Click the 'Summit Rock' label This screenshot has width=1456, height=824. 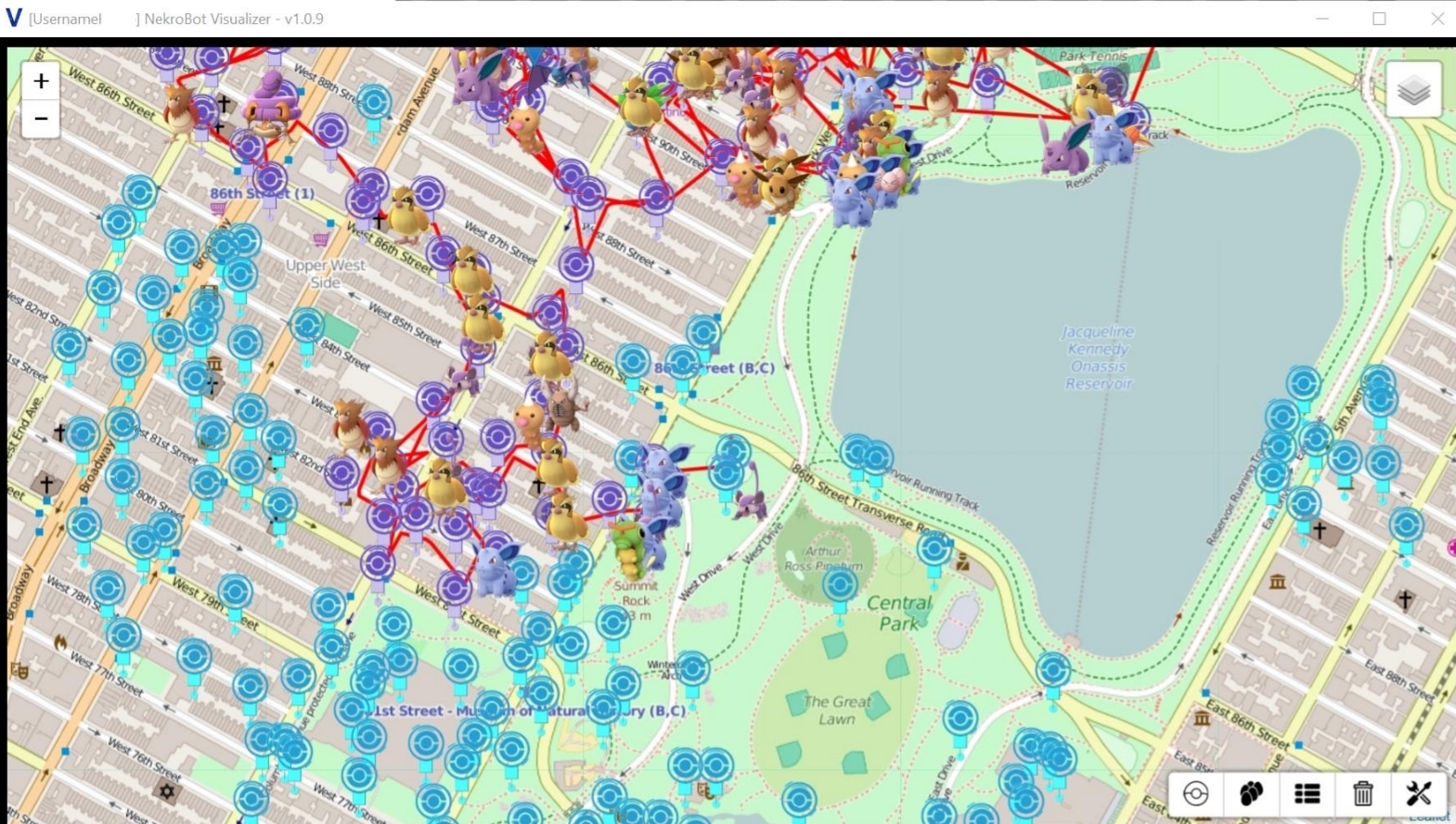click(x=636, y=593)
